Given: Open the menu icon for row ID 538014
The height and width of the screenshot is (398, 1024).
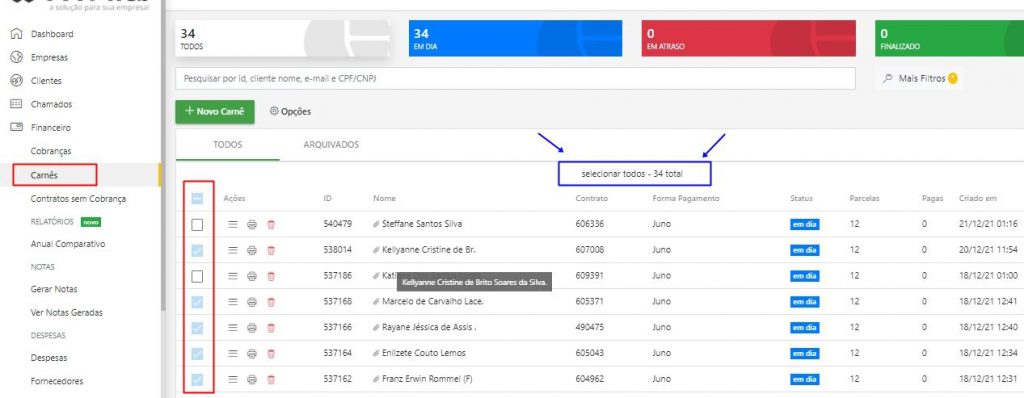Looking at the screenshot, I should pos(232,250).
